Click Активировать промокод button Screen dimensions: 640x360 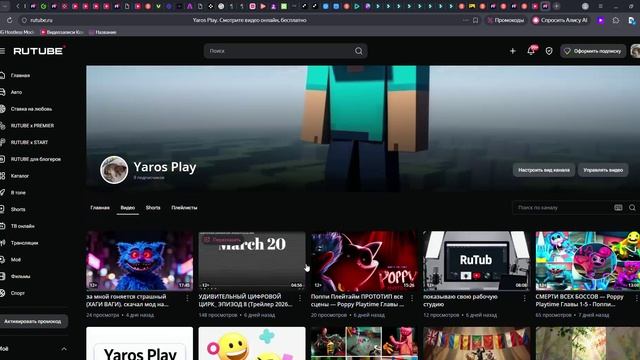[33, 322]
